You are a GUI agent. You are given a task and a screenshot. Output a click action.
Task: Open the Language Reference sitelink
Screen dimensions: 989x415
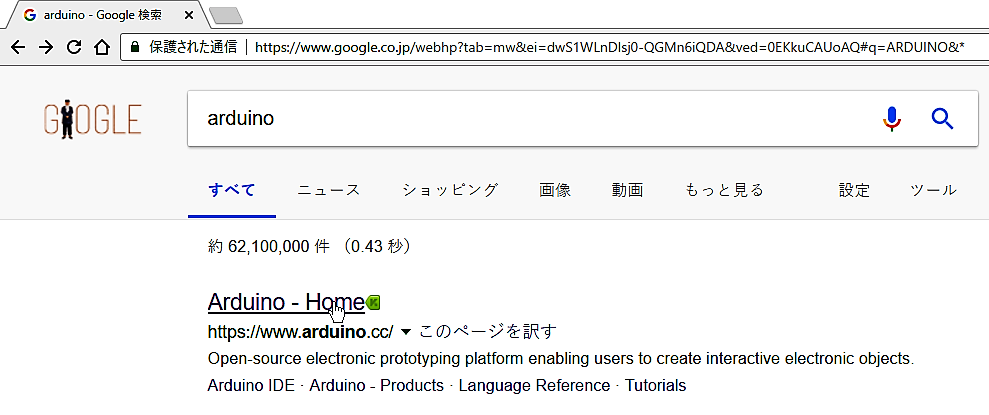point(534,385)
